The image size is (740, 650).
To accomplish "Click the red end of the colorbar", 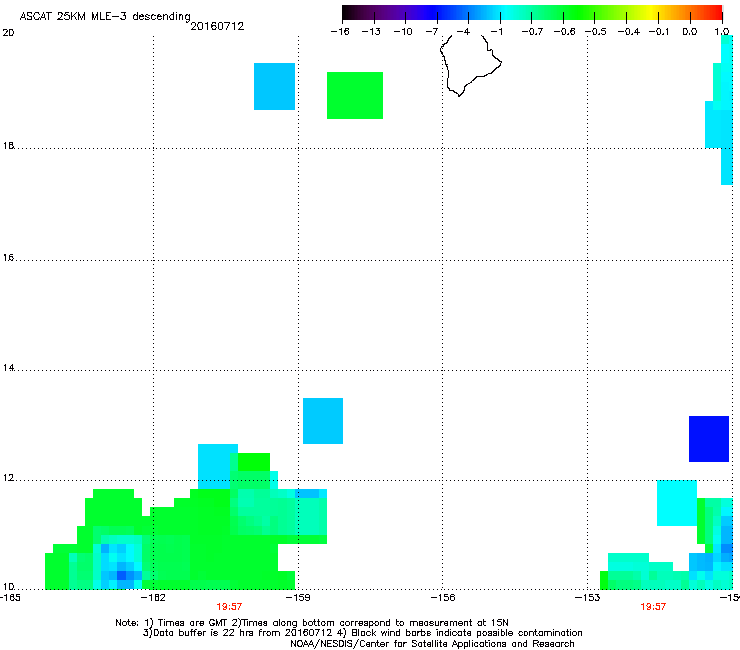I will tap(713, 12).
